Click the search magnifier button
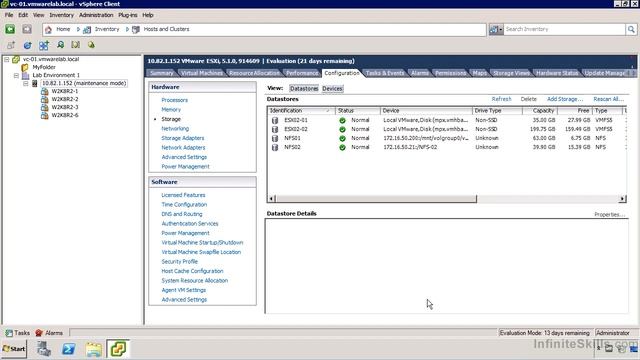 631,29
